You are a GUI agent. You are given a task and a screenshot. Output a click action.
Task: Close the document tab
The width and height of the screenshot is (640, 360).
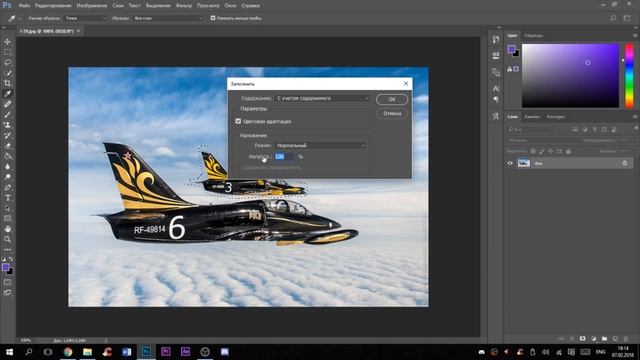78,31
